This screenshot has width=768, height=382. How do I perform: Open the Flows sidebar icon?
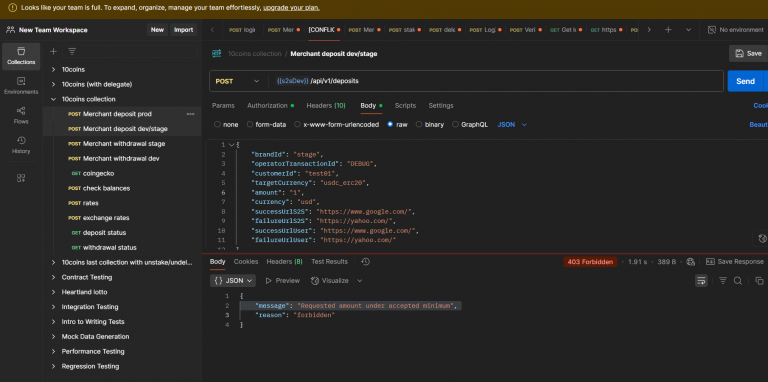click(x=21, y=116)
